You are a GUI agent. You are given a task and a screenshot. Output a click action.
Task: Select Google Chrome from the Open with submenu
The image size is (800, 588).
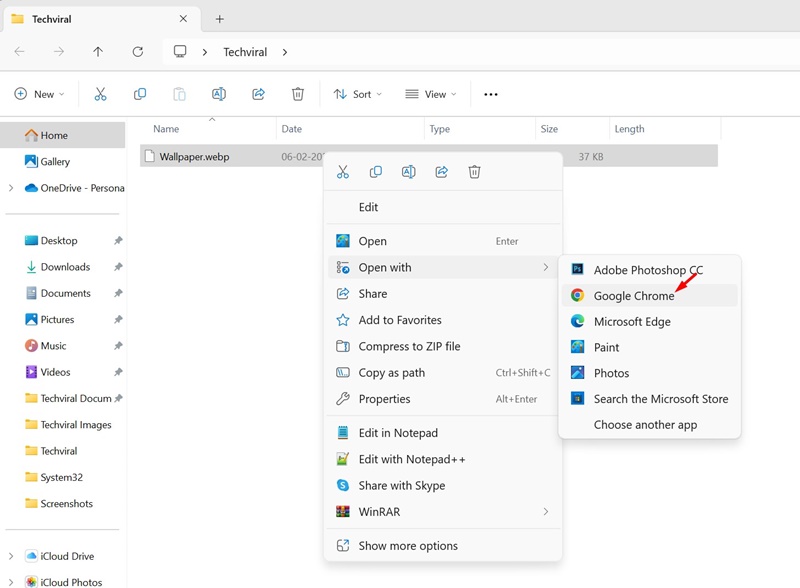(x=634, y=296)
